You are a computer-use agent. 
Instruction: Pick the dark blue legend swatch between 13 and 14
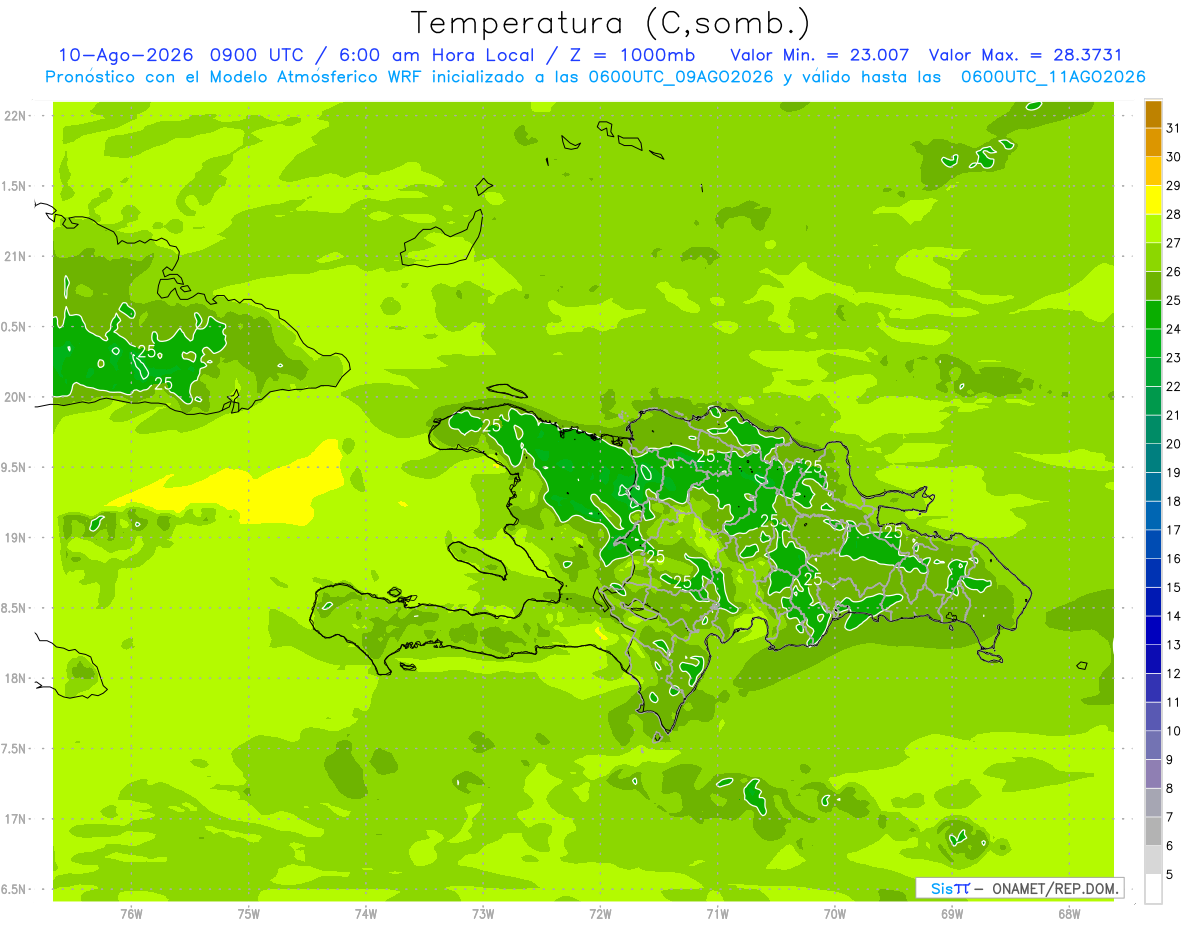tap(1153, 631)
